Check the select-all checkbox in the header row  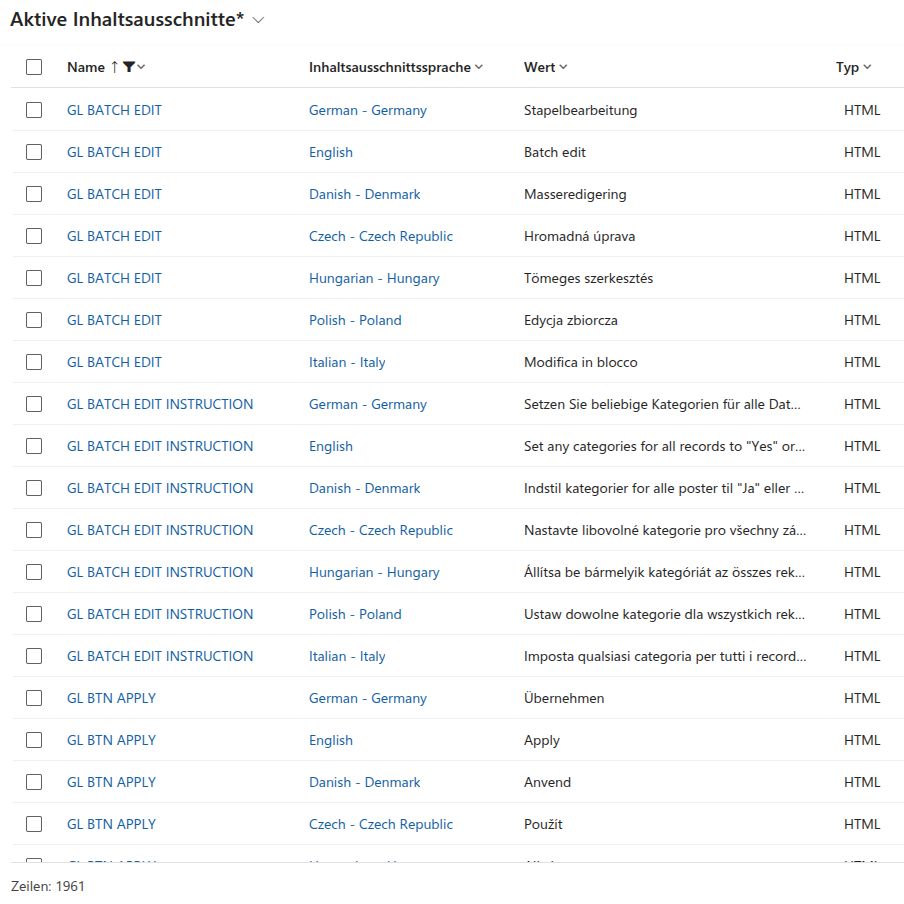(x=34, y=67)
